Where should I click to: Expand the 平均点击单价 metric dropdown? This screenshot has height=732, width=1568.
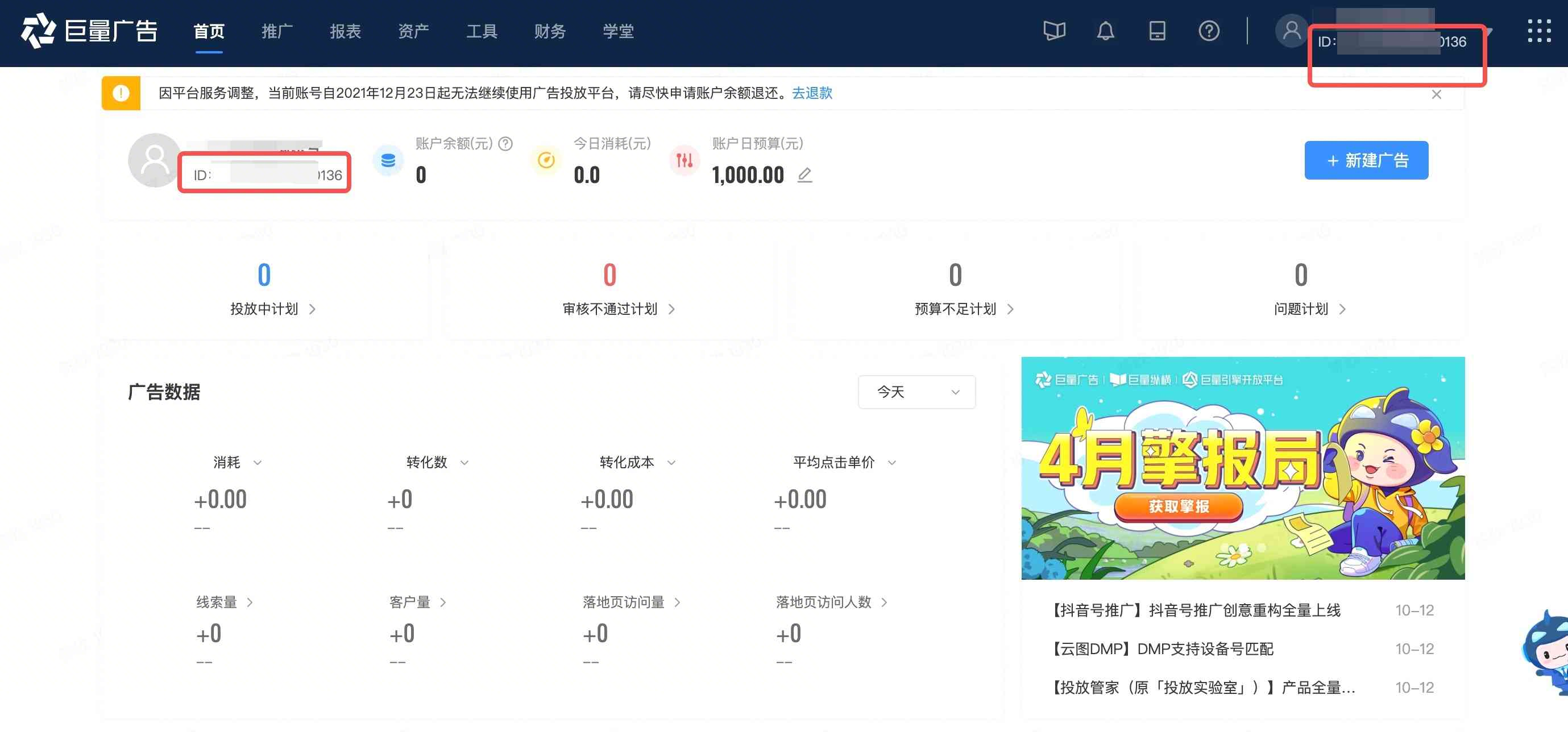892,463
